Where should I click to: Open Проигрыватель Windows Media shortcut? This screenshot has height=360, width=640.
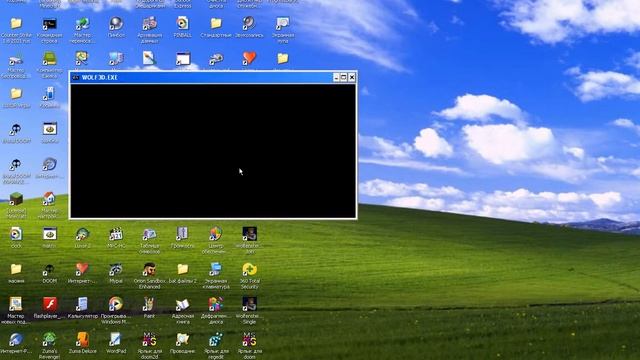pos(116,304)
